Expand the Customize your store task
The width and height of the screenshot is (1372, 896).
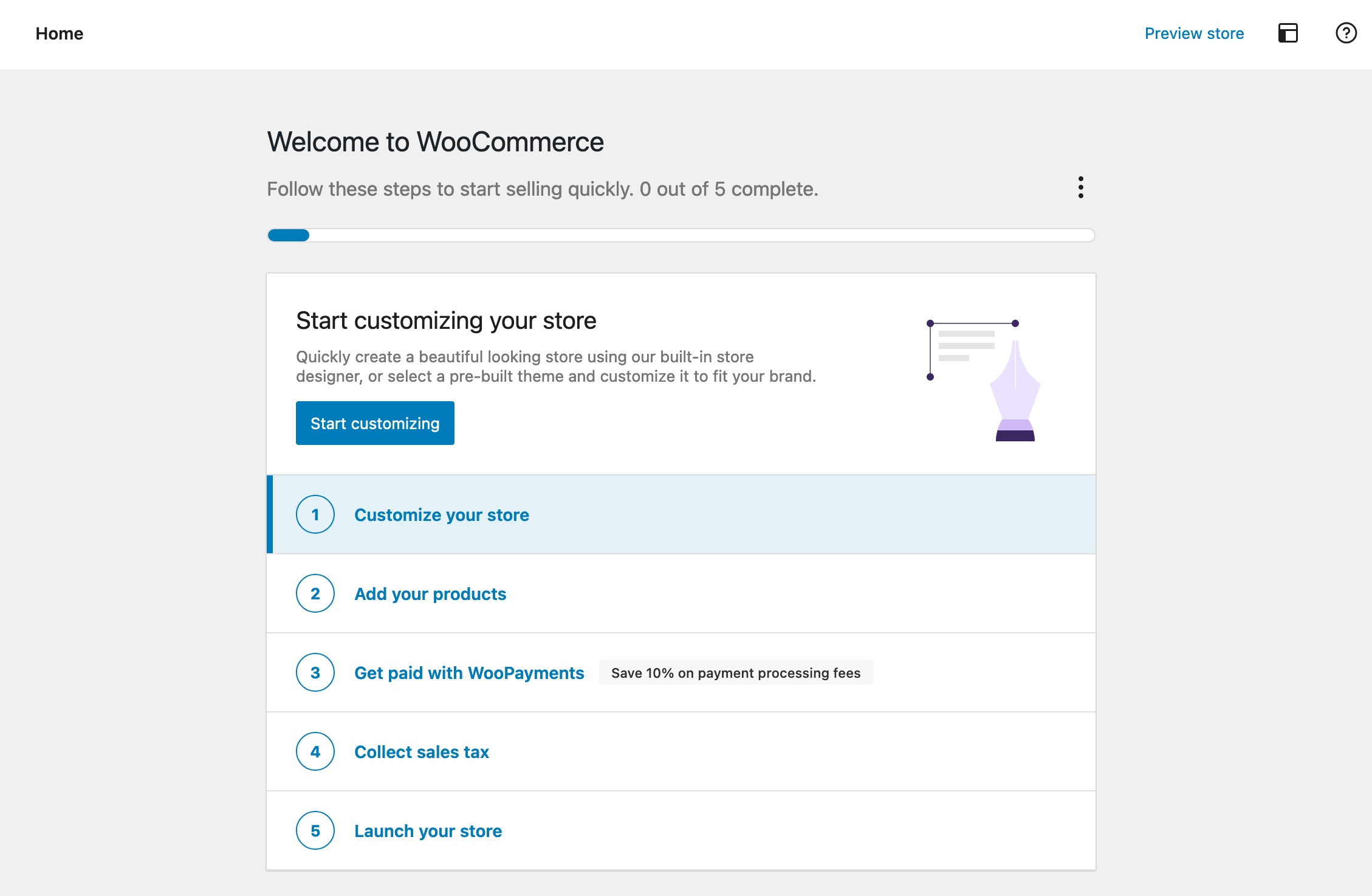441,514
